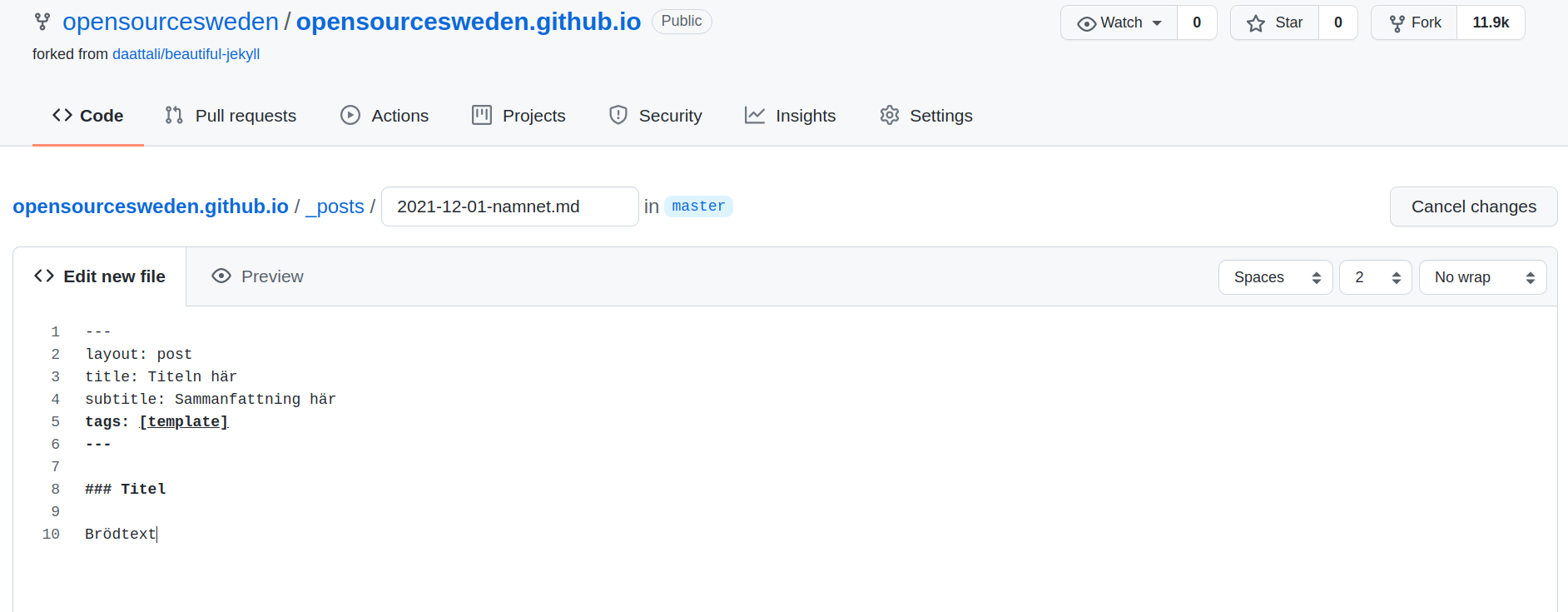This screenshot has width=1568, height=612.
Task: Click the fork count 11.9k
Action: (1490, 22)
